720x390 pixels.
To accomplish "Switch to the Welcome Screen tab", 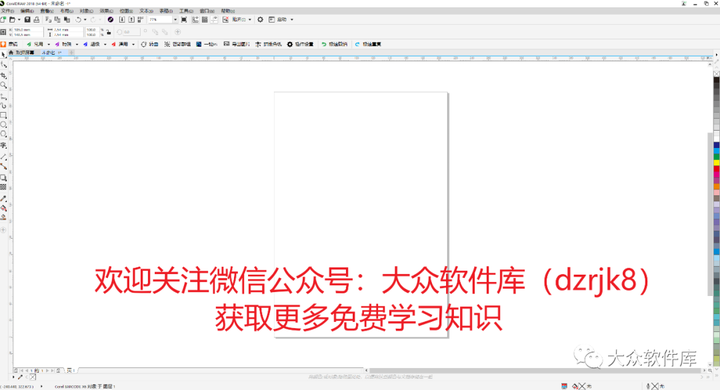I will tap(22, 52).
